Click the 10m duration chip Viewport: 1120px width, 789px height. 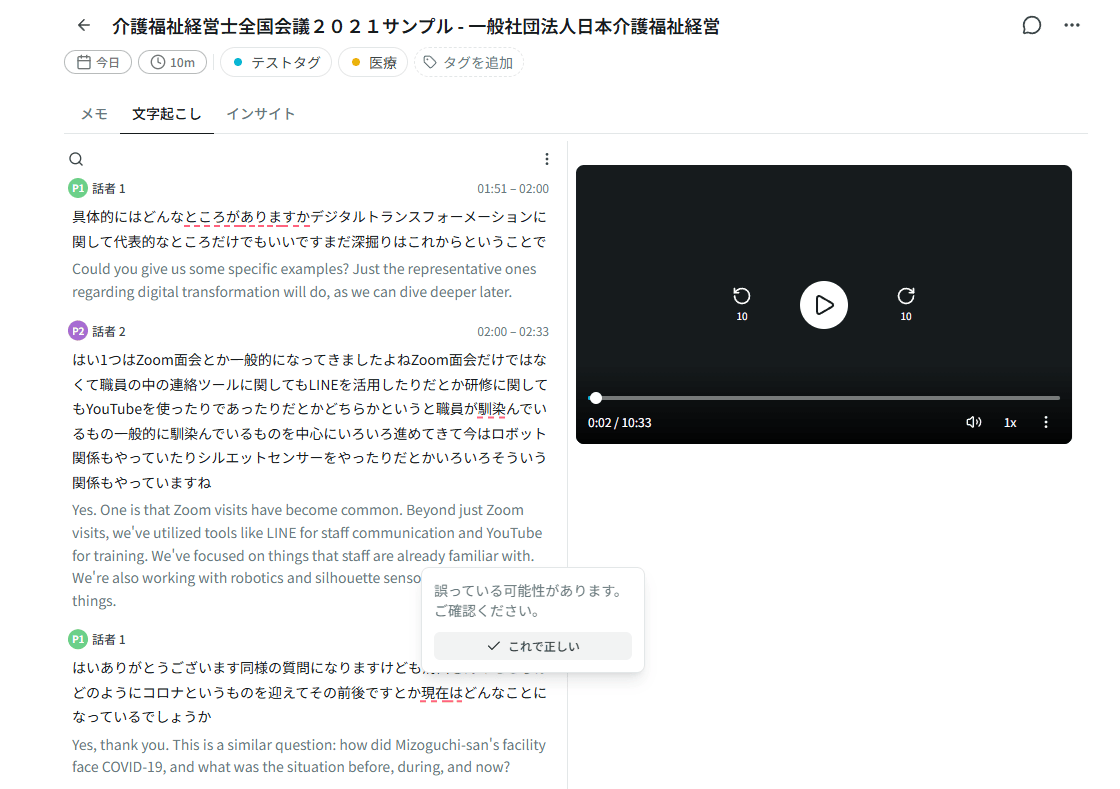172,63
